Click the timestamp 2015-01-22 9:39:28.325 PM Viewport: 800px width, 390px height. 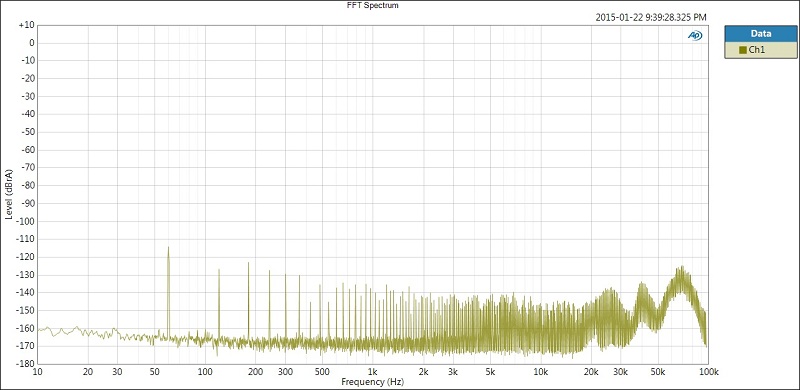click(x=651, y=17)
